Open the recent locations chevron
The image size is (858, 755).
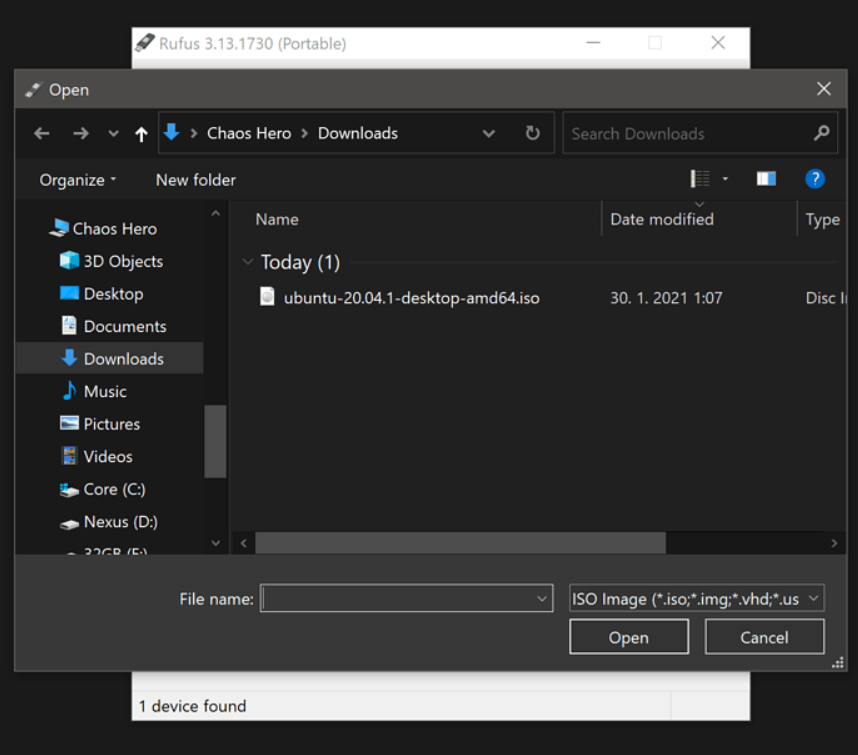tap(113, 133)
